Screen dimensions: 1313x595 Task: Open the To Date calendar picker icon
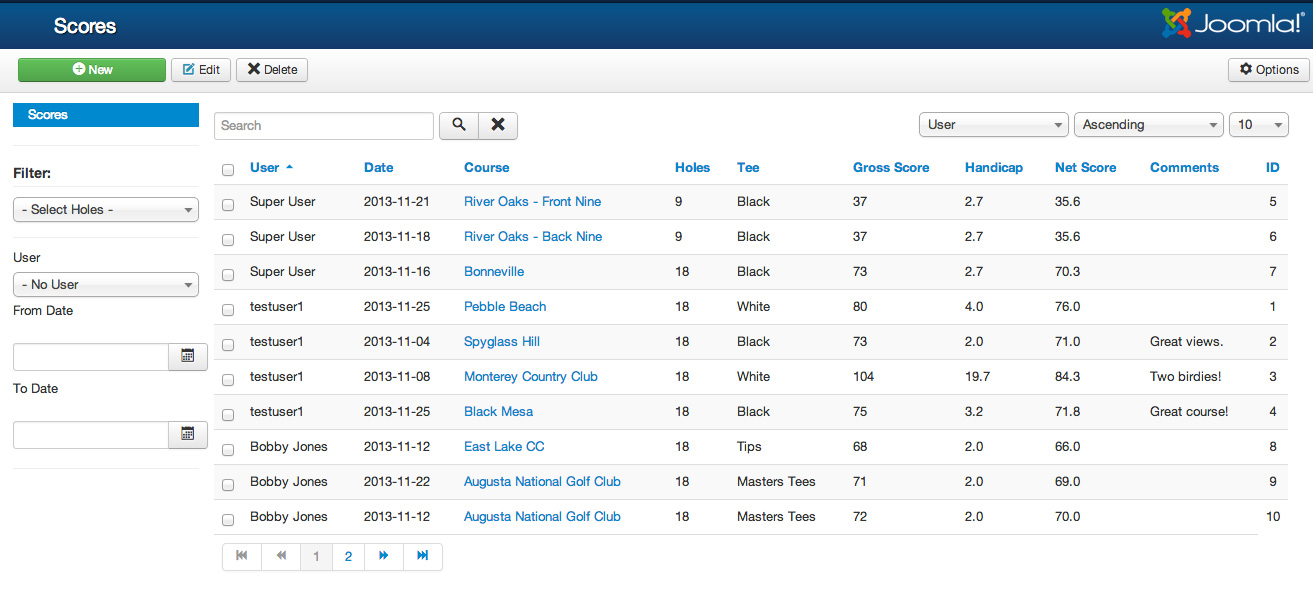click(x=187, y=434)
